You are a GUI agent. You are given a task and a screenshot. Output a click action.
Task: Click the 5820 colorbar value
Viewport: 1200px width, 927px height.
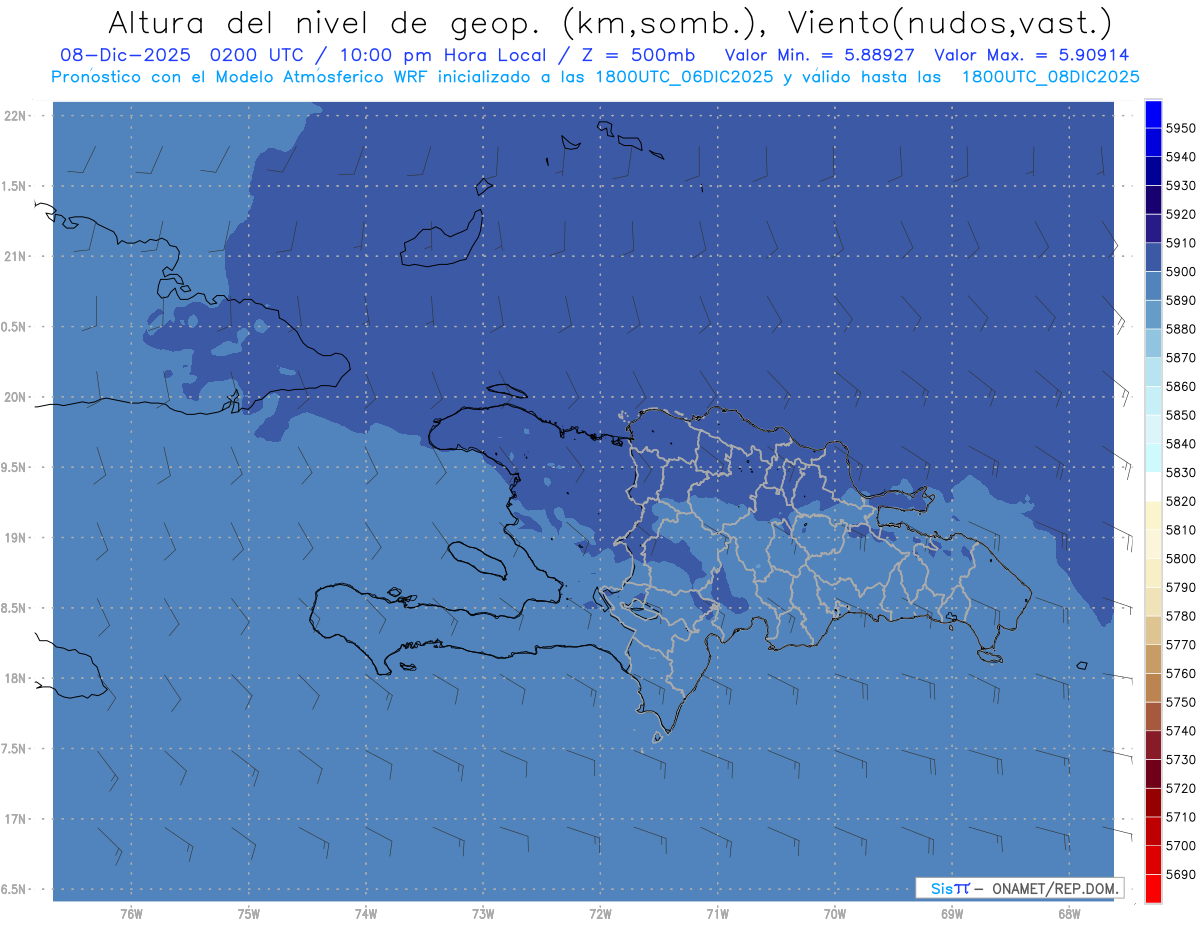(1181, 501)
